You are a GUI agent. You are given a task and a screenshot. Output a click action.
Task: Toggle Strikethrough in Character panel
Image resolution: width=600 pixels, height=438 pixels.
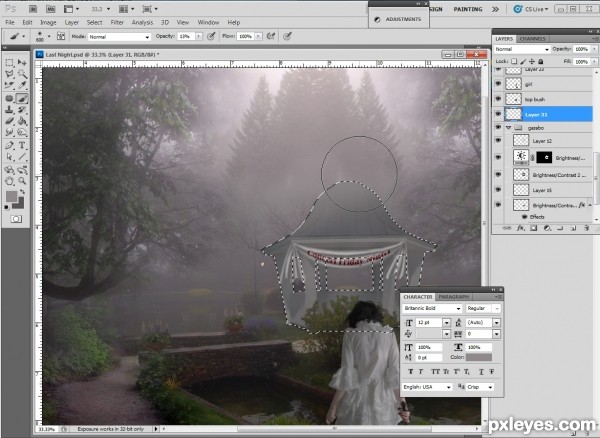(492, 371)
